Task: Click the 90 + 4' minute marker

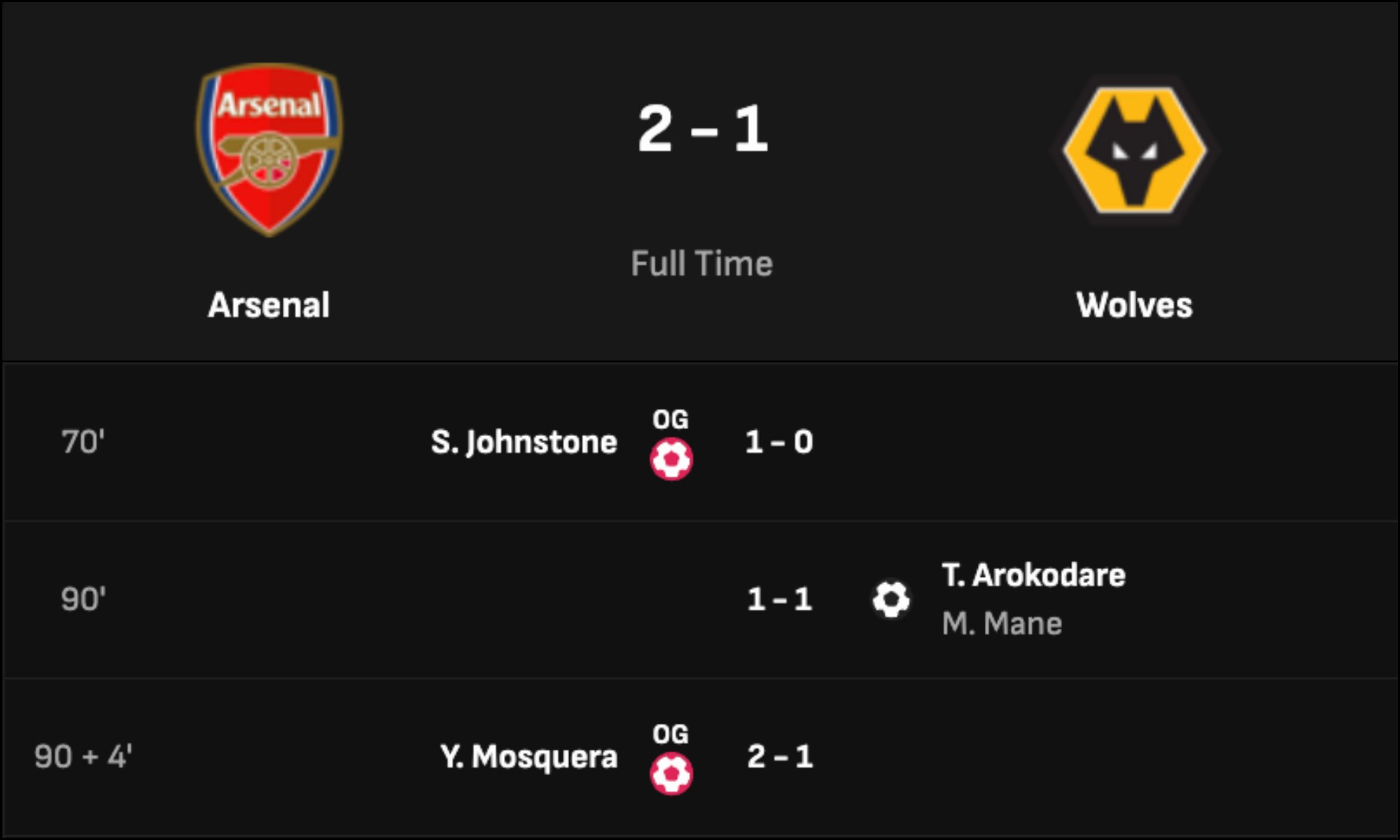Action: pos(83,757)
